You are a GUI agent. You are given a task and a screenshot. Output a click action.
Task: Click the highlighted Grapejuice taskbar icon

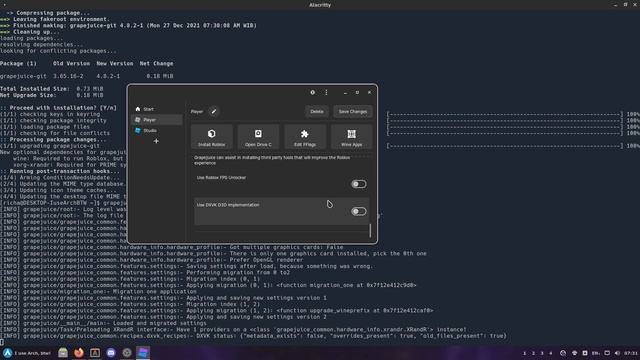(x=143, y=353)
